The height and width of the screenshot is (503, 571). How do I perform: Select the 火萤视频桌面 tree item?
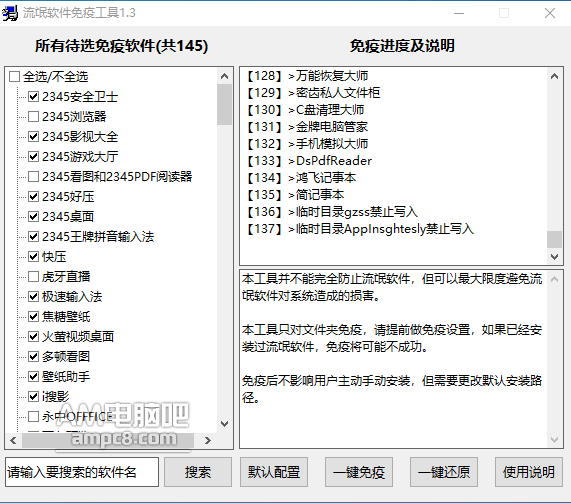78,337
